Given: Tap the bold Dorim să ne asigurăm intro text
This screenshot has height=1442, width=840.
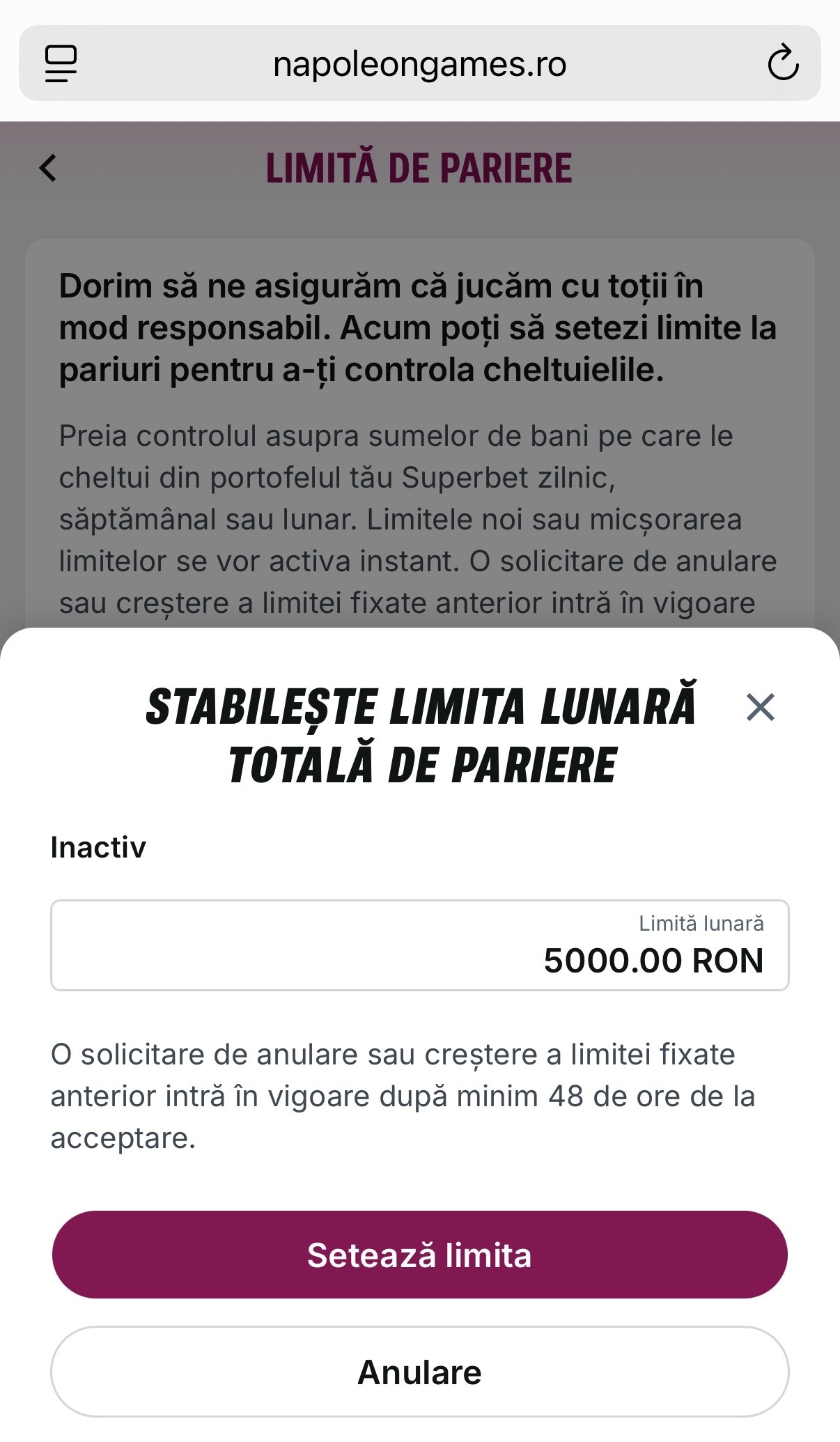Looking at the screenshot, I should click(417, 327).
